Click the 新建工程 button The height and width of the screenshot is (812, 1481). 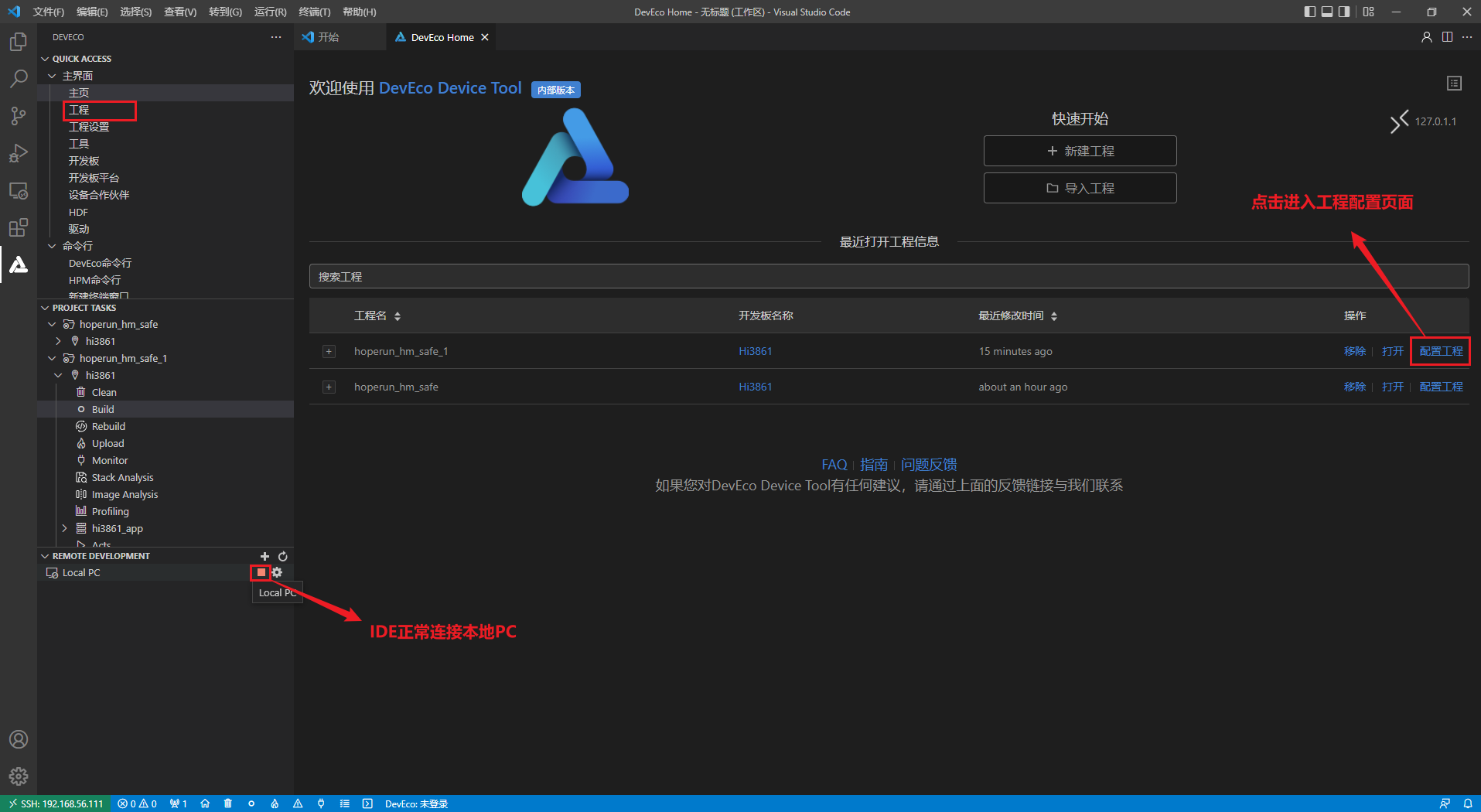coord(1080,151)
